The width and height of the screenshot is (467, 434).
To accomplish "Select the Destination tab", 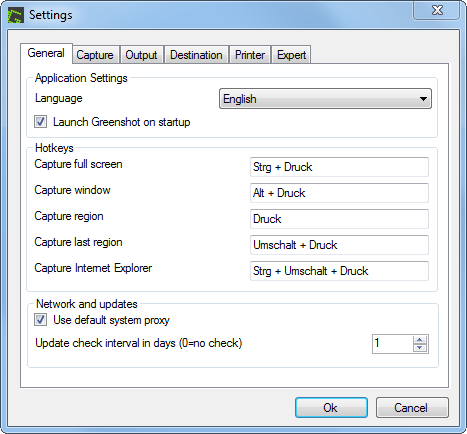I will coord(196,55).
